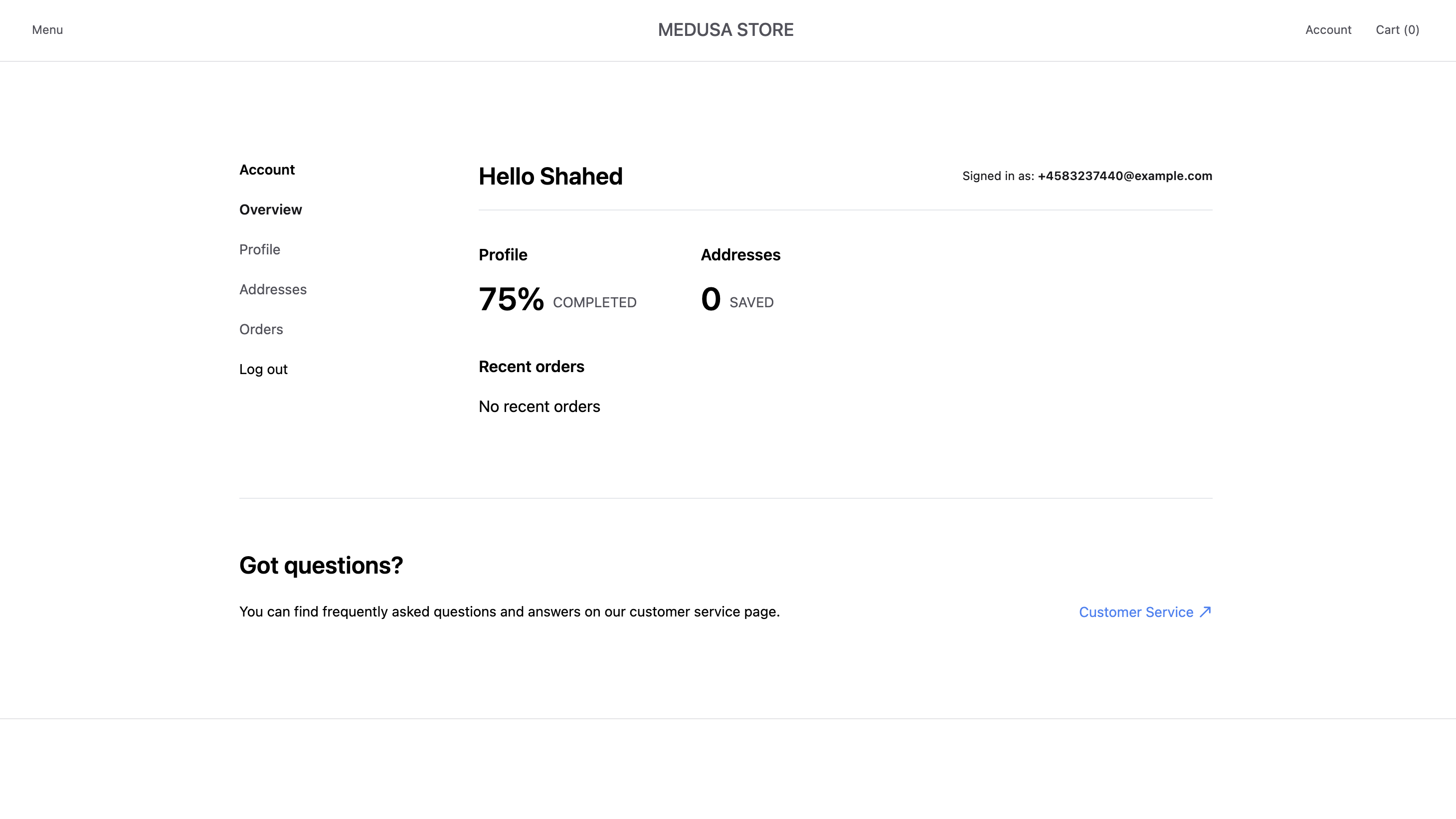Screen dimensions: 1456x819
Task: Follow the Customer Service link
Action: click(1136, 612)
